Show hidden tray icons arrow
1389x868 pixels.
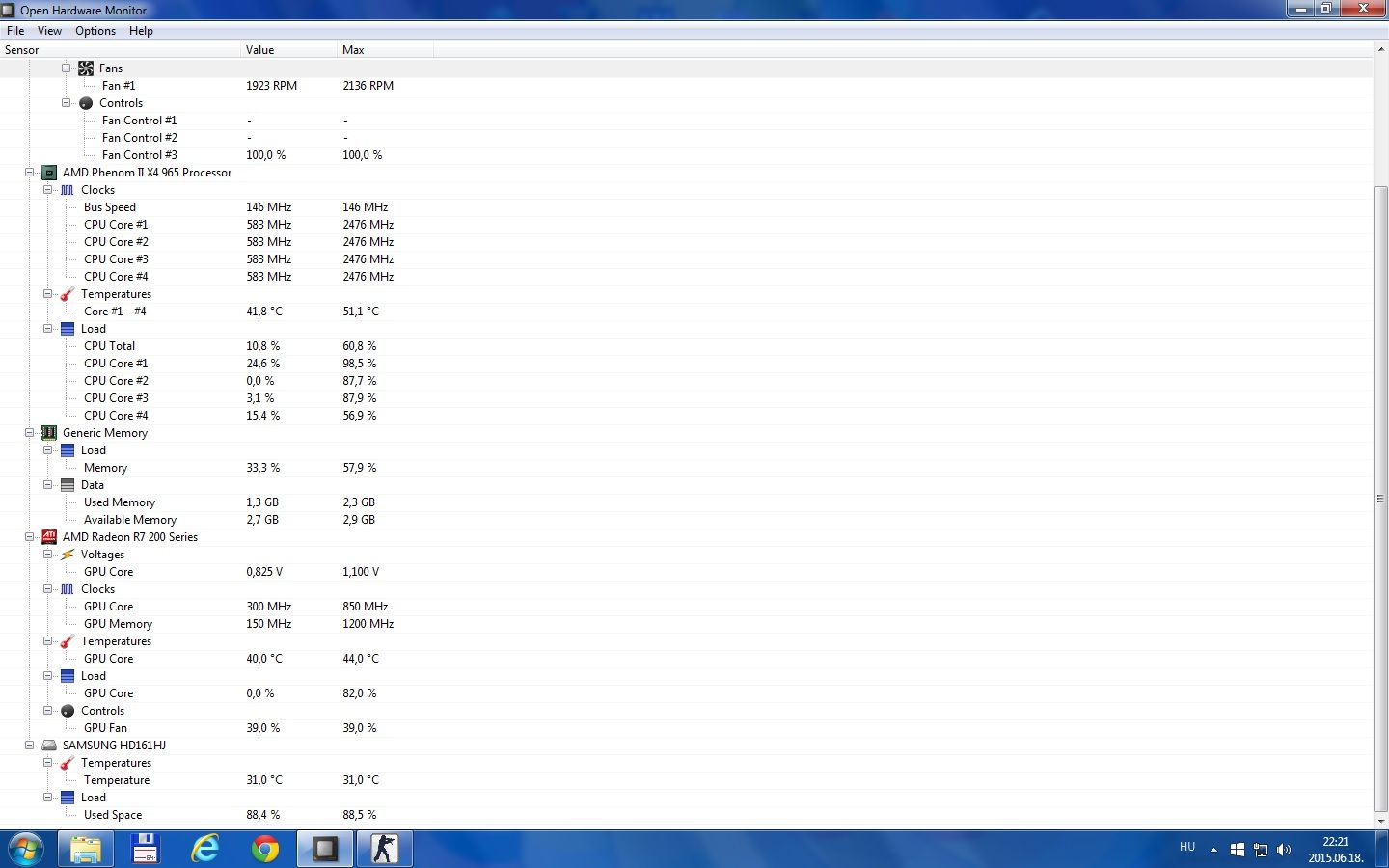click(1213, 850)
